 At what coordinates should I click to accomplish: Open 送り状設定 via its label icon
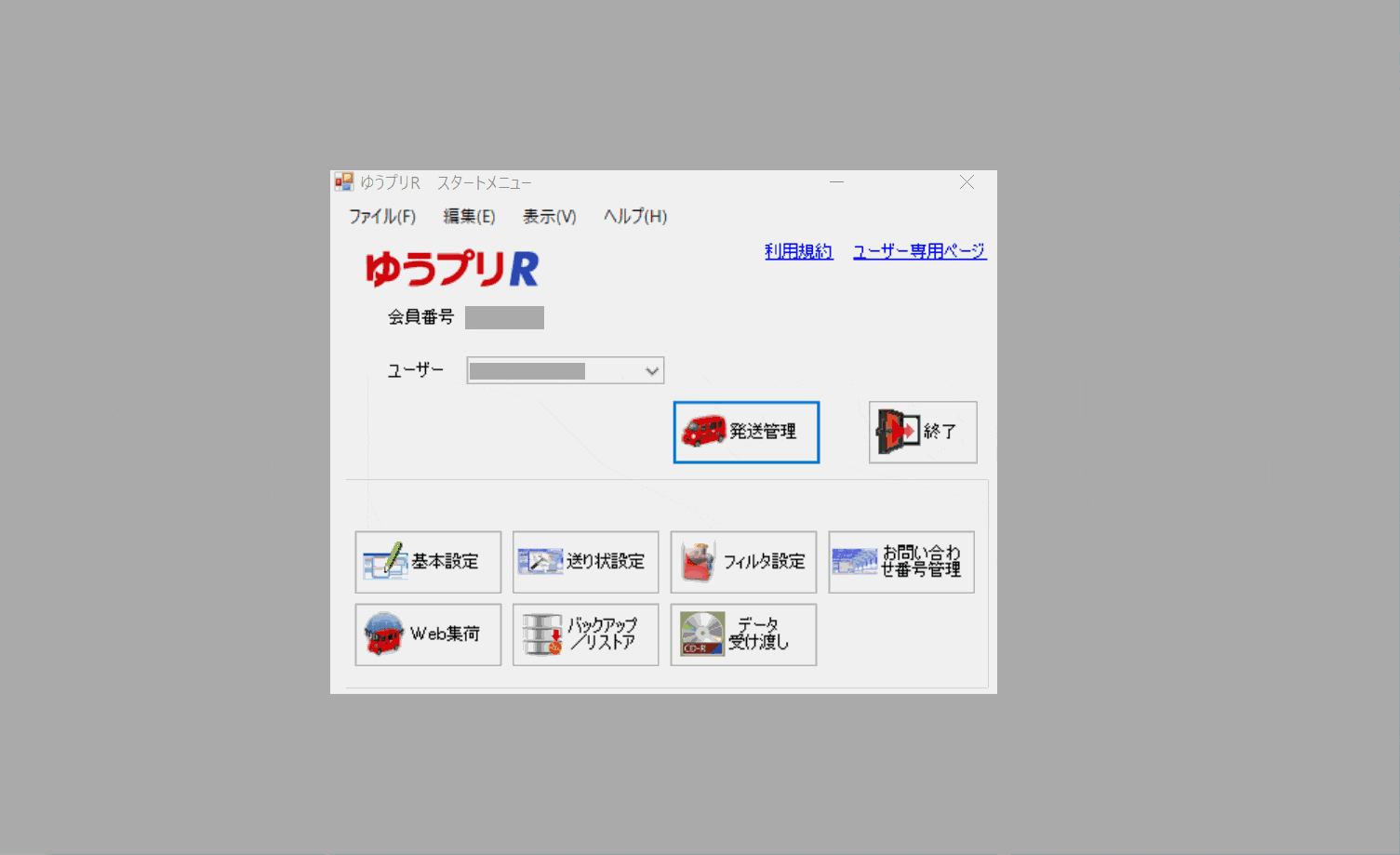pos(540,562)
